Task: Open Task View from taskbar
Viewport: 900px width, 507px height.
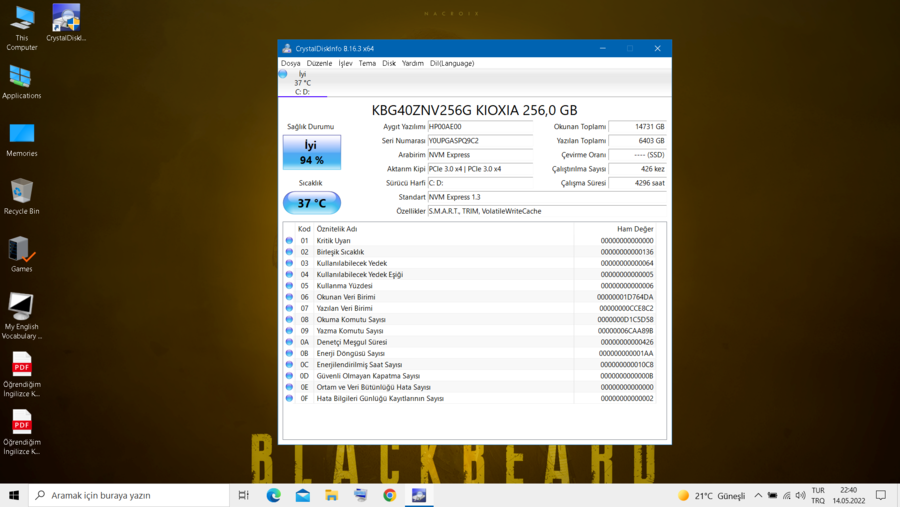Action: 243,495
